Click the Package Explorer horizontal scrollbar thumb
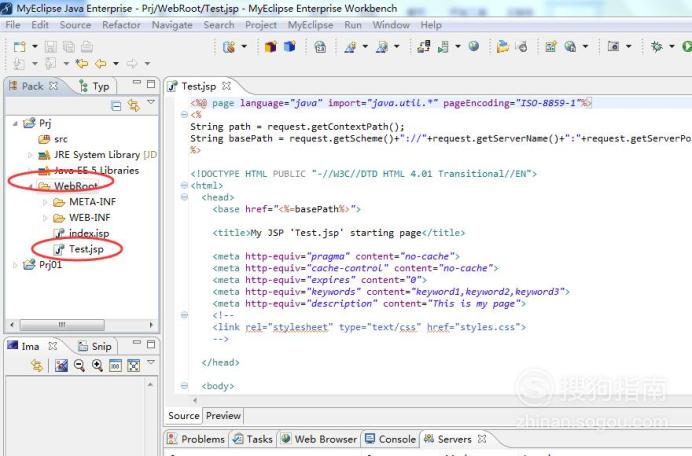This screenshot has width=692, height=456. pos(62,325)
